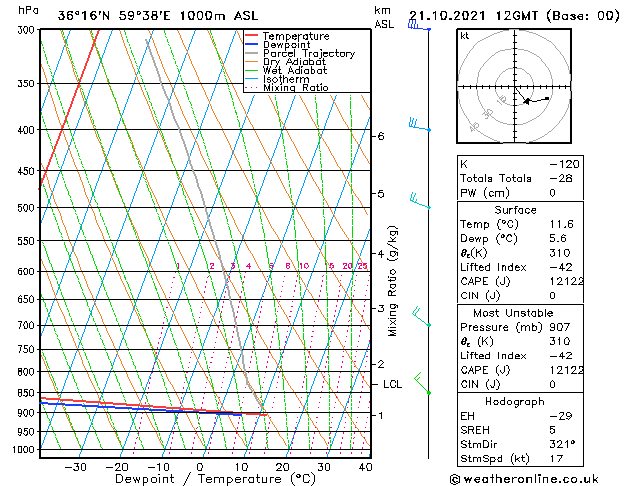Viewport: 629px width, 486px height.
Task: Click the hodograph polar chart
Action: pos(514,86)
